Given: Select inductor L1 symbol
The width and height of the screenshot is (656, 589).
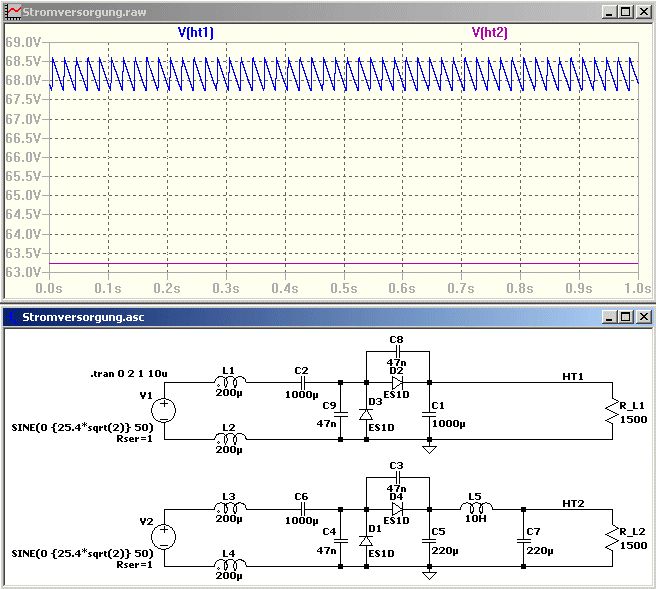Looking at the screenshot, I should (x=230, y=382).
